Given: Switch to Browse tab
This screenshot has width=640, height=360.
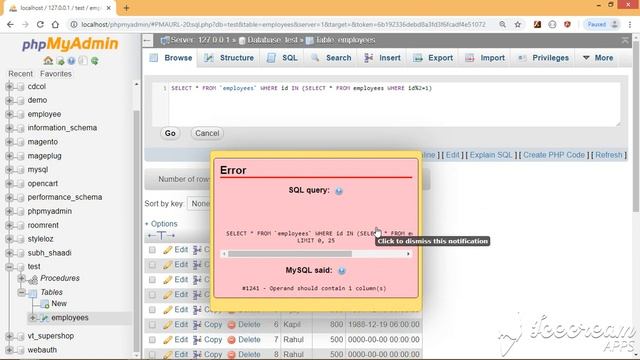Looking at the screenshot, I should click(x=171, y=58).
